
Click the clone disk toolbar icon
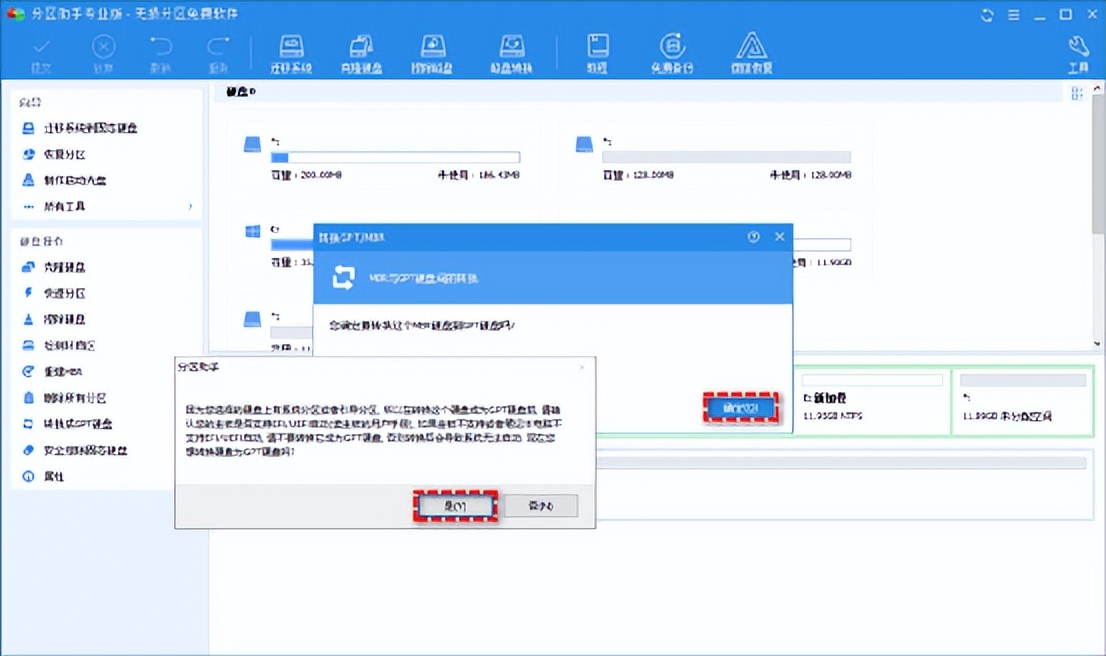coord(361,52)
